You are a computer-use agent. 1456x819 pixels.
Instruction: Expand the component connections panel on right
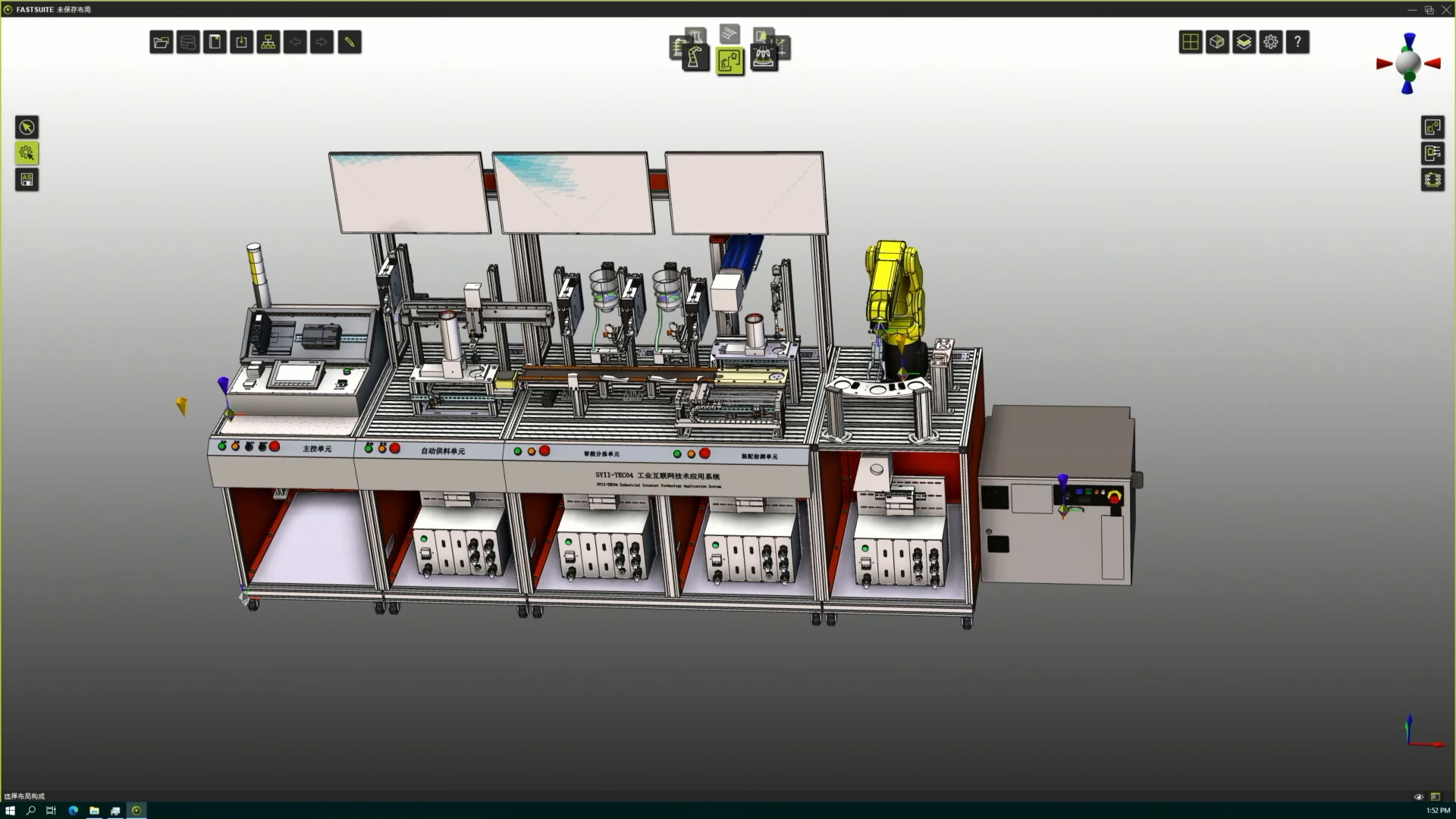[1432, 154]
